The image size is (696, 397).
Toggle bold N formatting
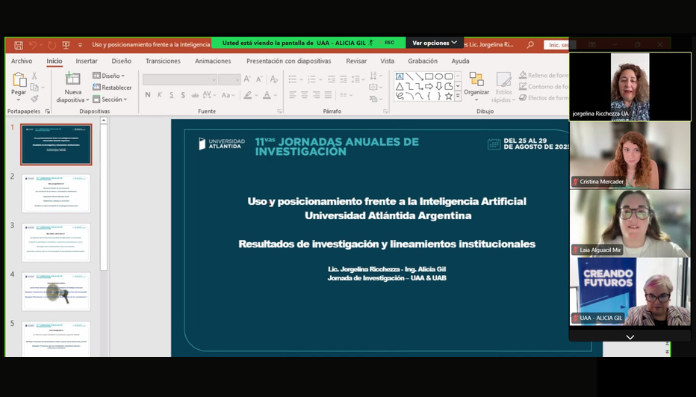click(x=147, y=95)
